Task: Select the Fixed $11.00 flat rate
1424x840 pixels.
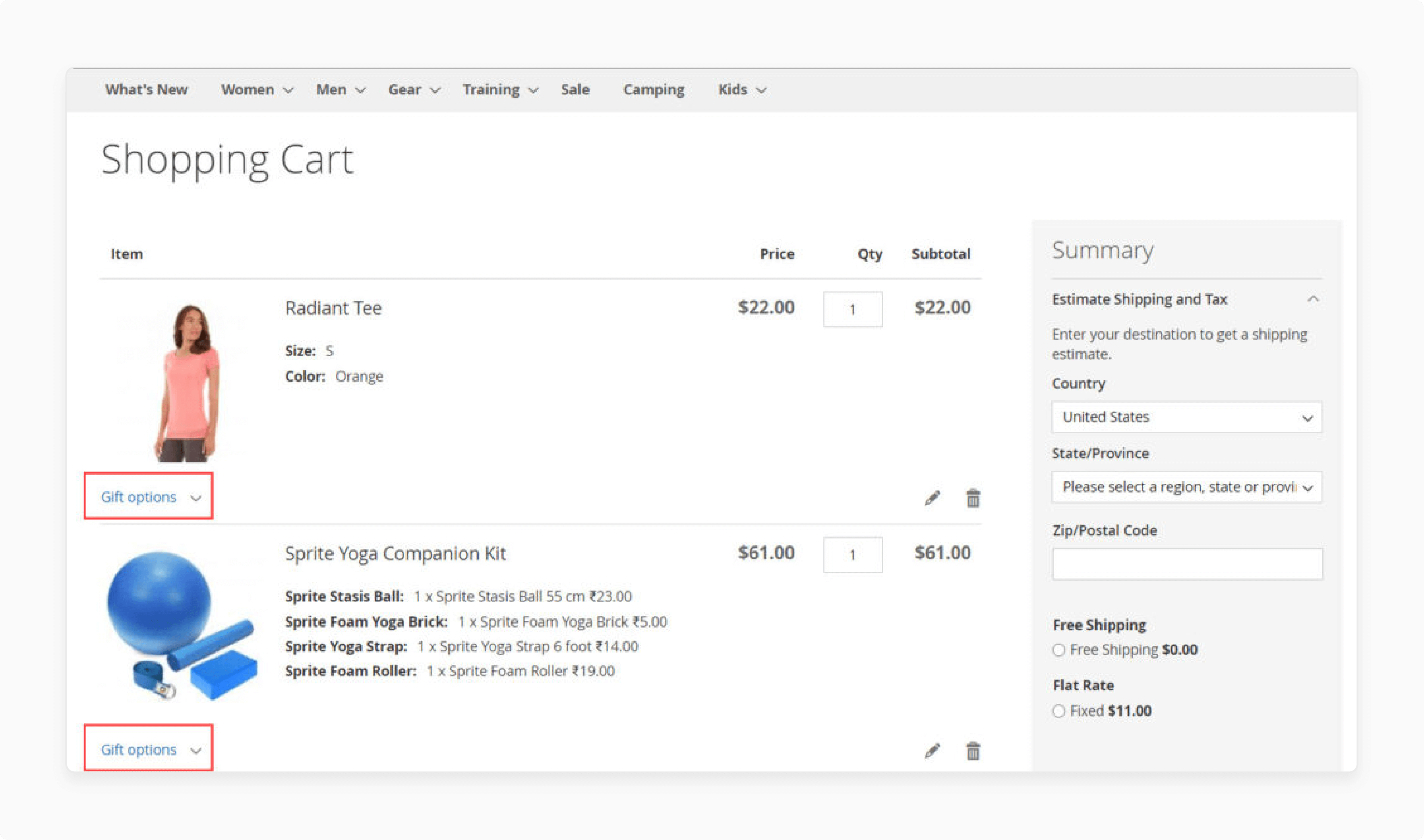Action: [x=1059, y=711]
